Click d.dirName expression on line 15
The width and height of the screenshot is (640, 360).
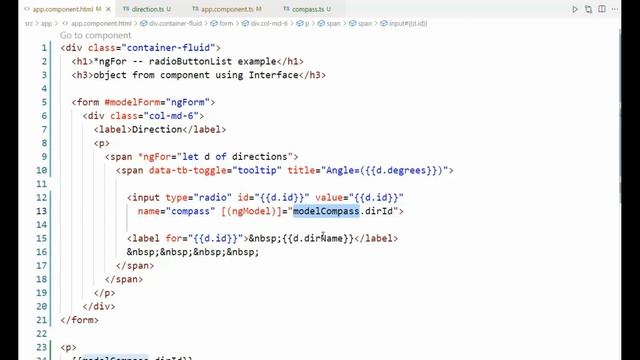(x=318, y=238)
